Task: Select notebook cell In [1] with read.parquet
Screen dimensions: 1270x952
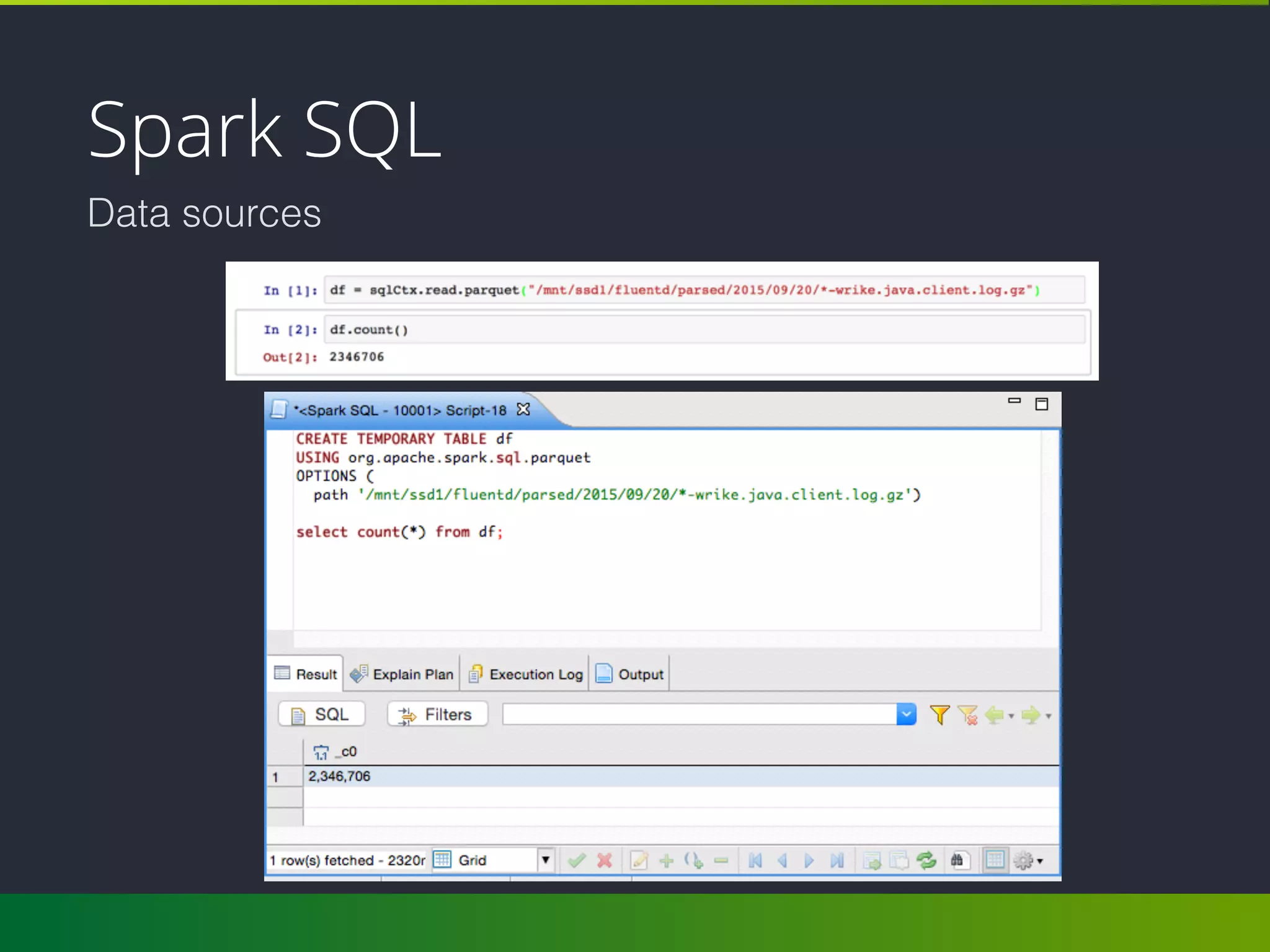Action: coord(704,289)
